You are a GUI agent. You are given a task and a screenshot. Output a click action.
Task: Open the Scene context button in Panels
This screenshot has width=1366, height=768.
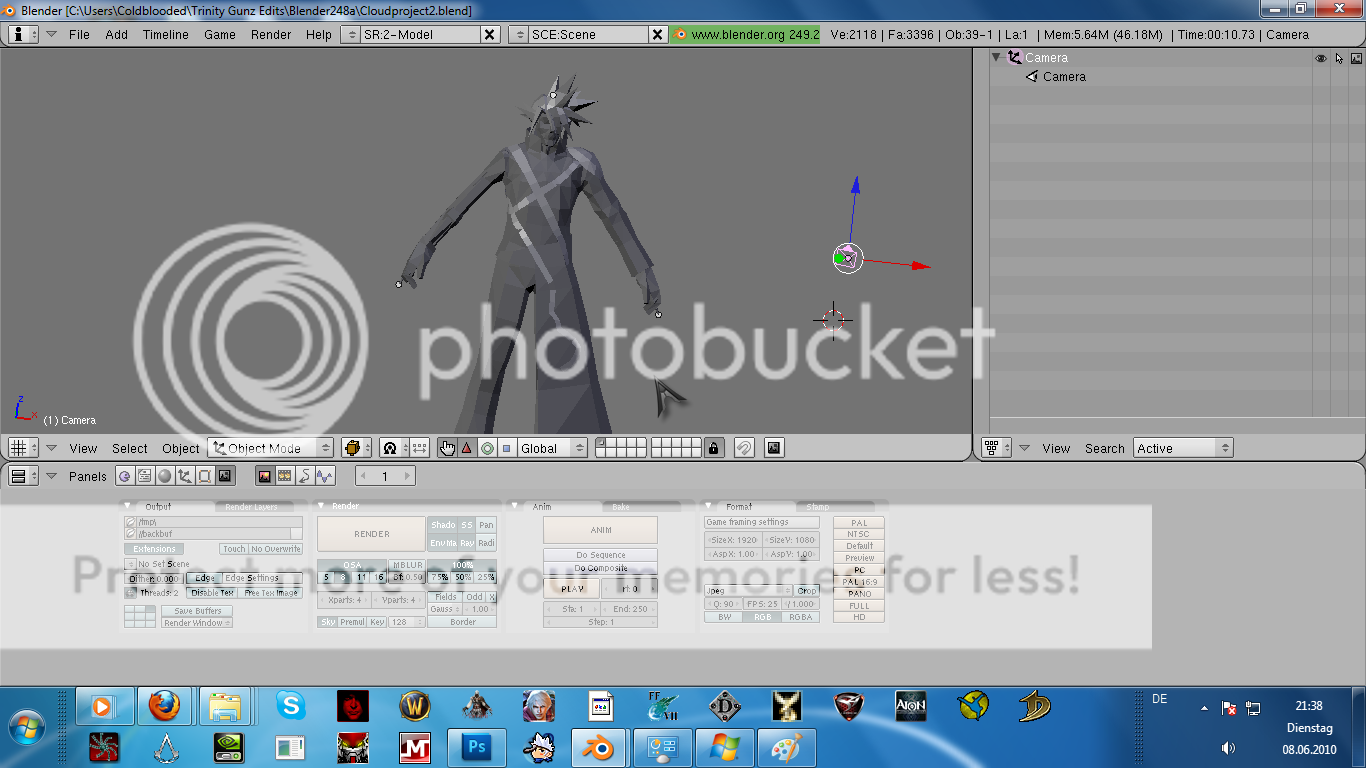(x=225, y=476)
